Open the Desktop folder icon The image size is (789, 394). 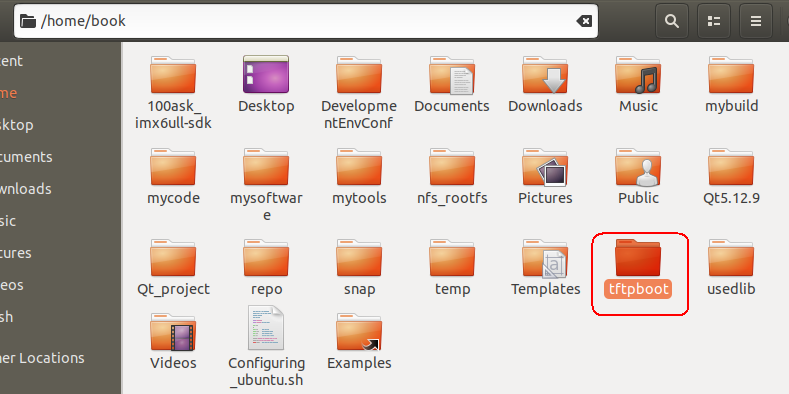click(x=266, y=74)
